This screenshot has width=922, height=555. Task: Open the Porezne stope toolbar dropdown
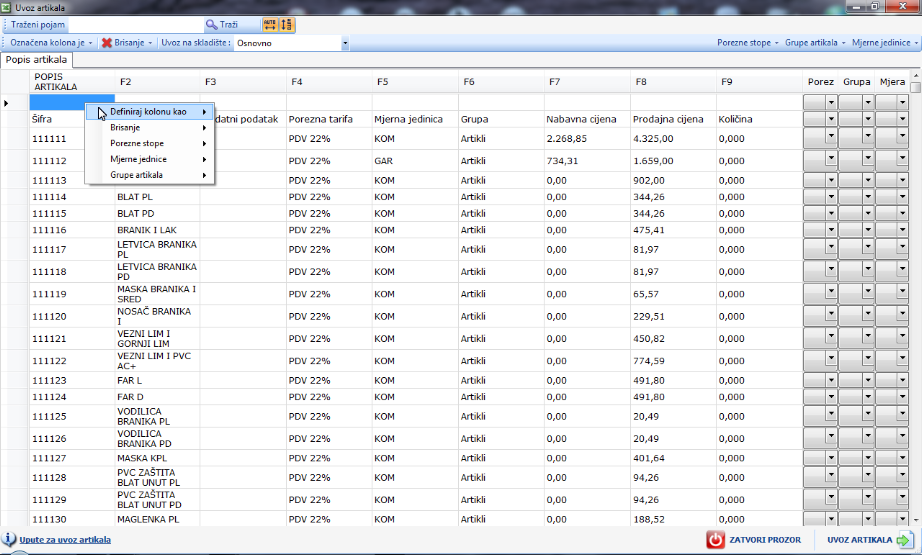pos(747,43)
